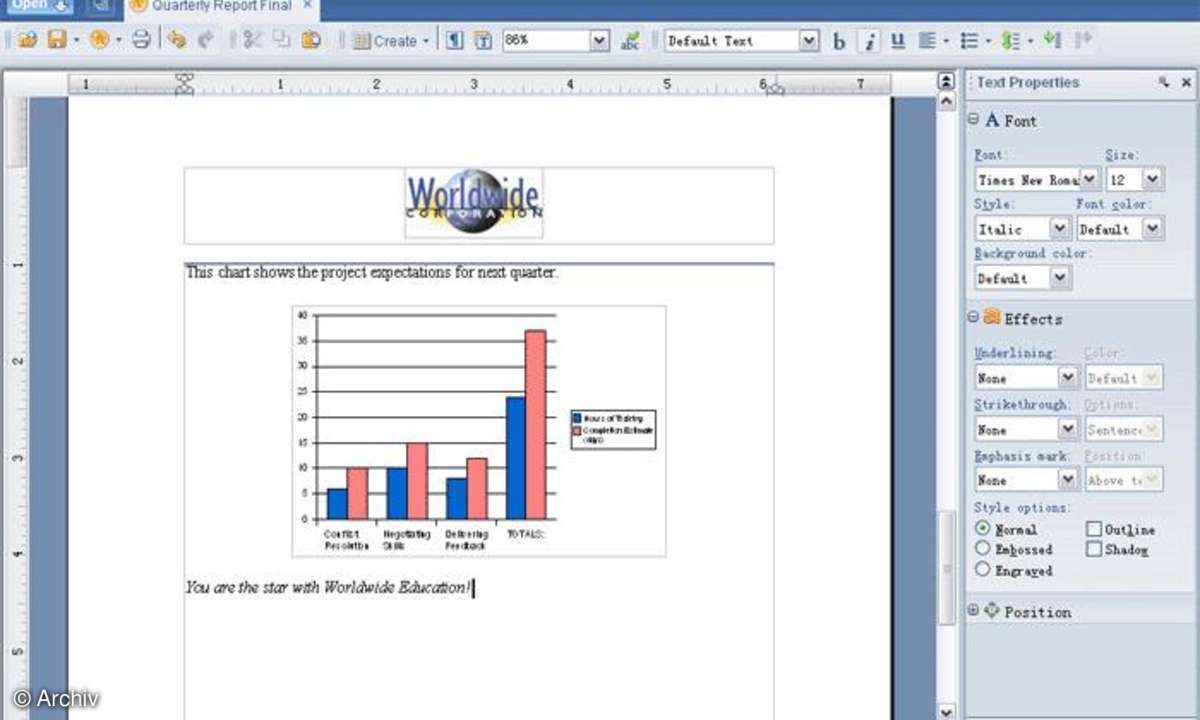Screen dimensions: 1200x720
Task: Click the italic Worldwide Education sentence
Action: pyautogui.click(x=328, y=588)
